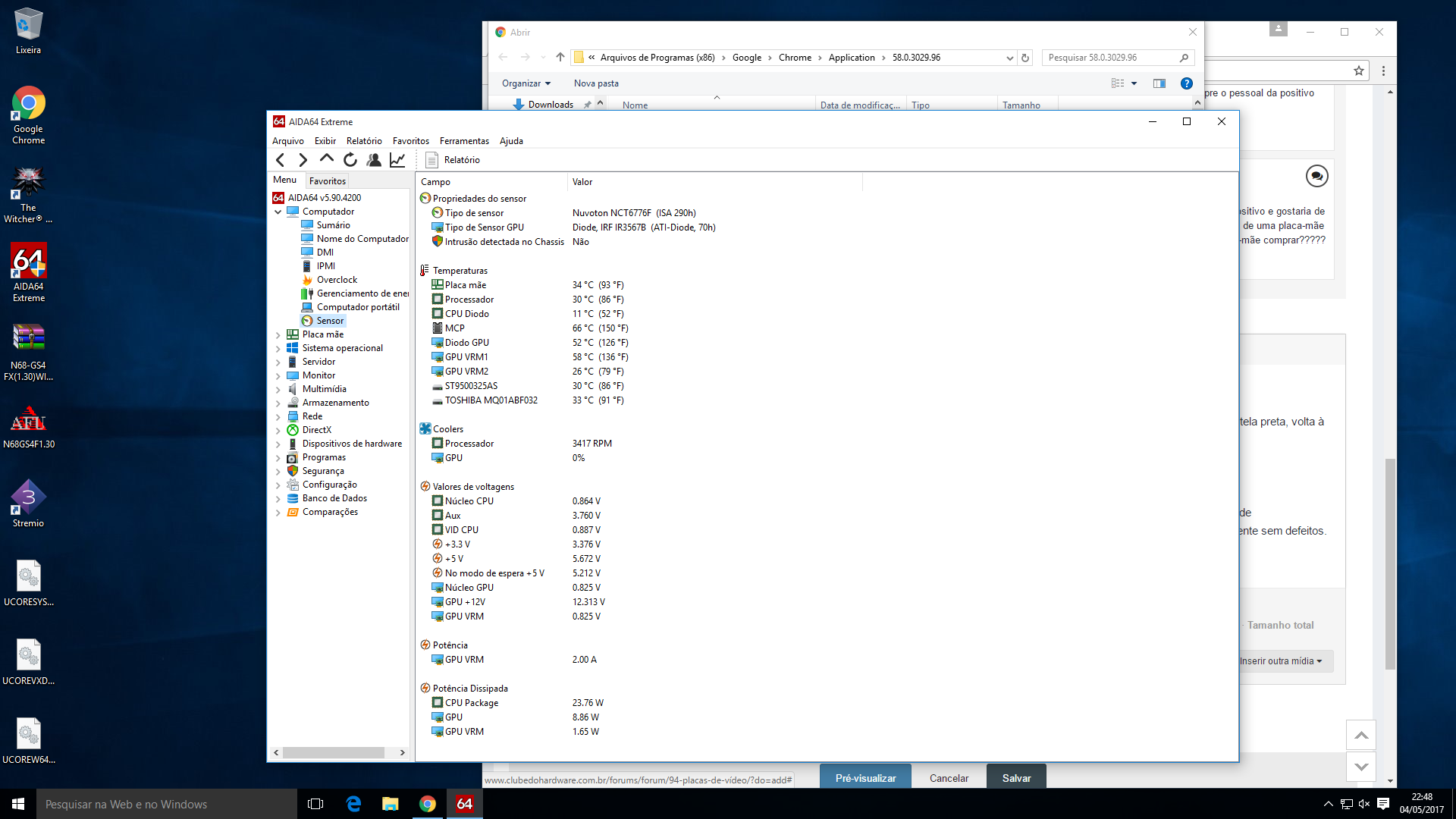Click the Windows search box in taskbar
The width and height of the screenshot is (1456, 819).
coord(167,804)
